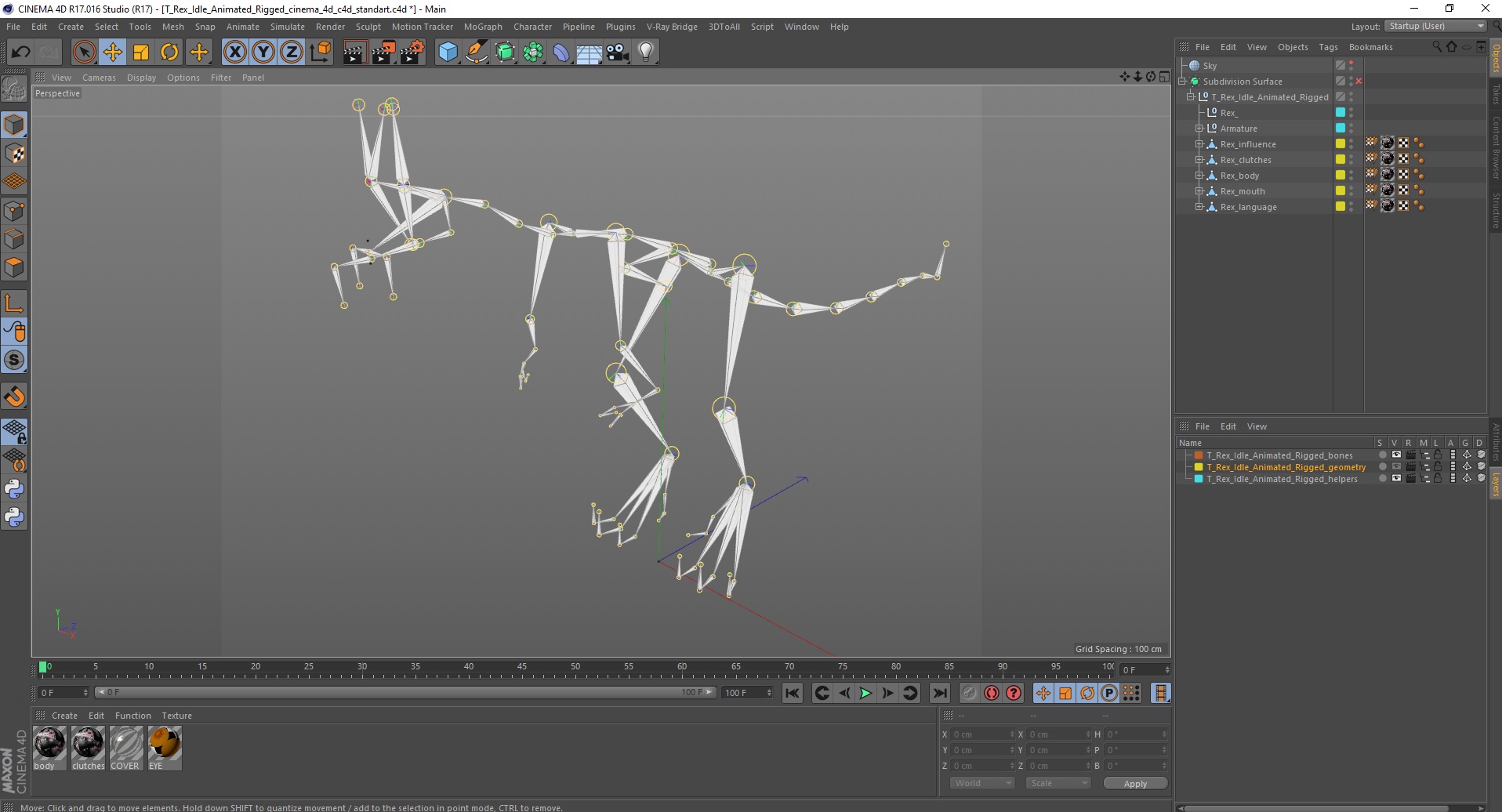Click the coordinate system icon
Viewport: 1502px width, 812px height.
(320, 53)
